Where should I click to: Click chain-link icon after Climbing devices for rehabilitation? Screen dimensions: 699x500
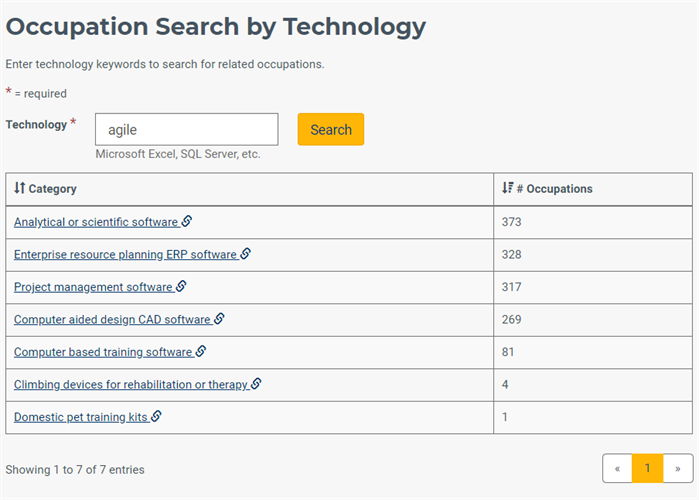coord(256,383)
